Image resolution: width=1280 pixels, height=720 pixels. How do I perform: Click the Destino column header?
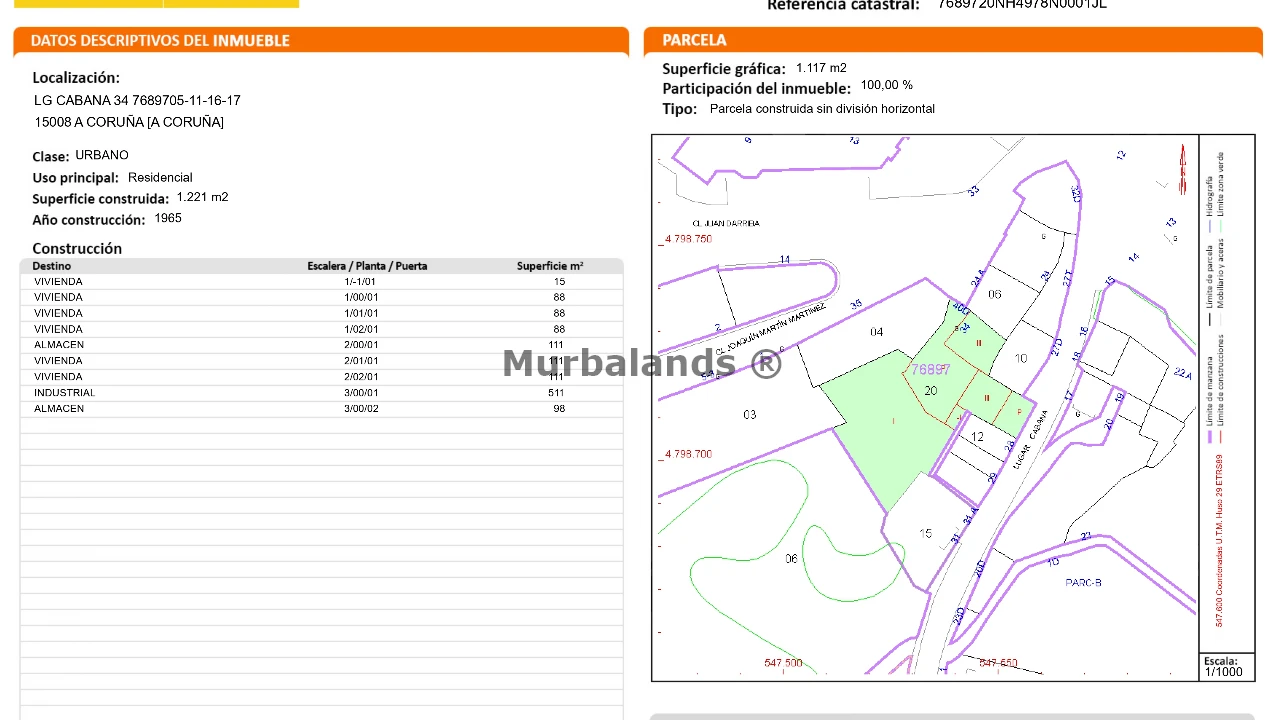pyautogui.click(x=52, y=266)
